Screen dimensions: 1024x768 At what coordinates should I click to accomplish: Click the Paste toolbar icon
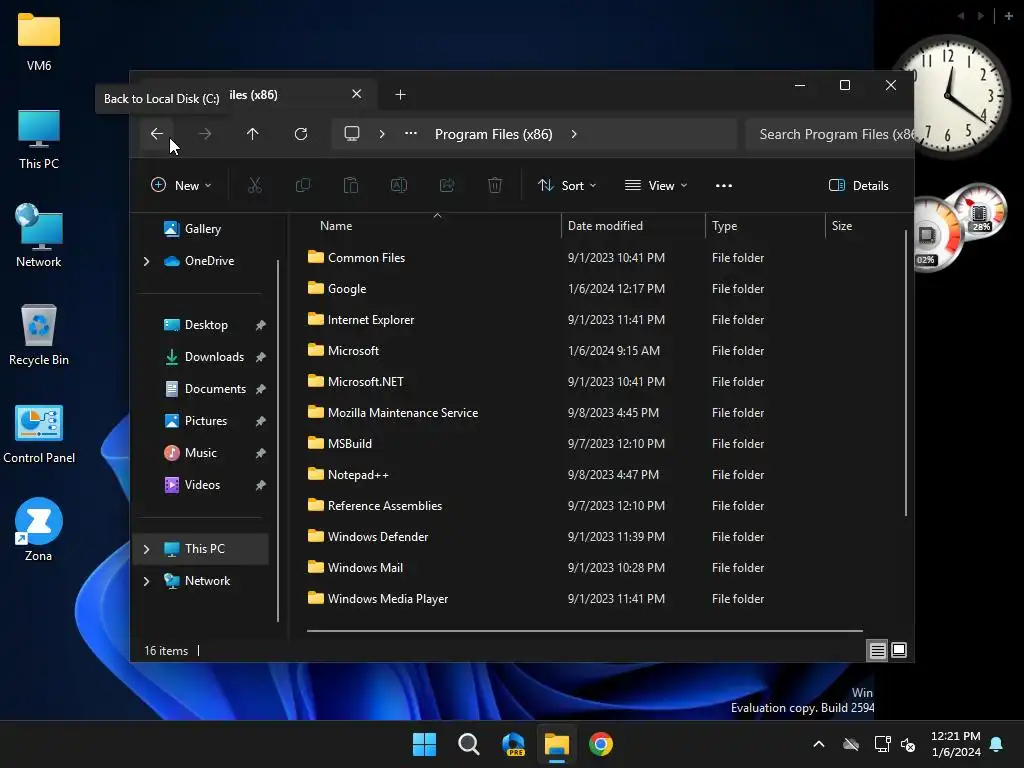point(351,185)
